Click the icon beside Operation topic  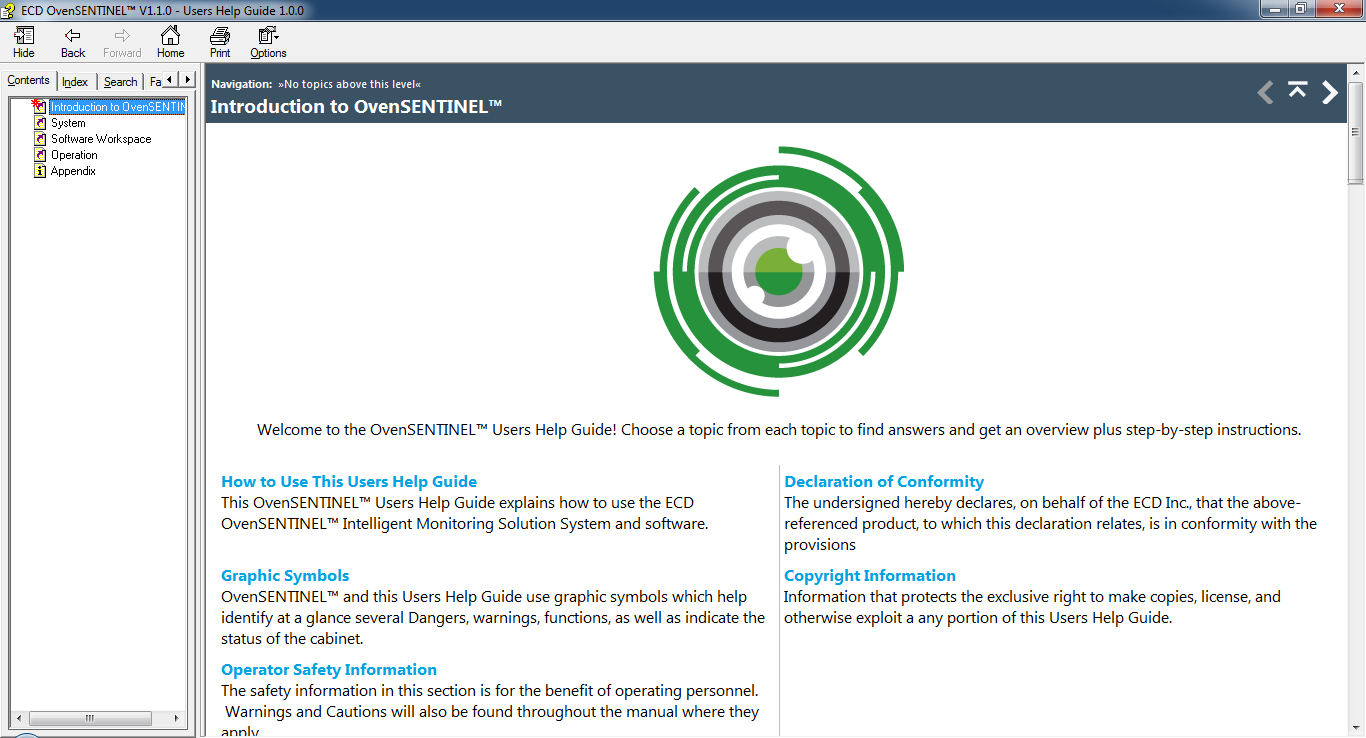tap(40, 155)
